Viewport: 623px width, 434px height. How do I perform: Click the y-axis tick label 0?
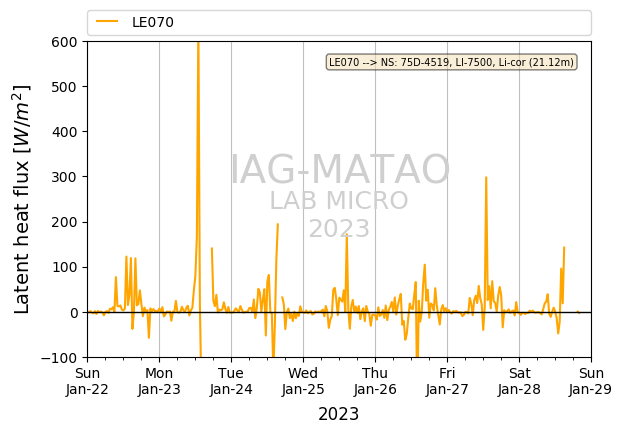[x=74, y=313]
